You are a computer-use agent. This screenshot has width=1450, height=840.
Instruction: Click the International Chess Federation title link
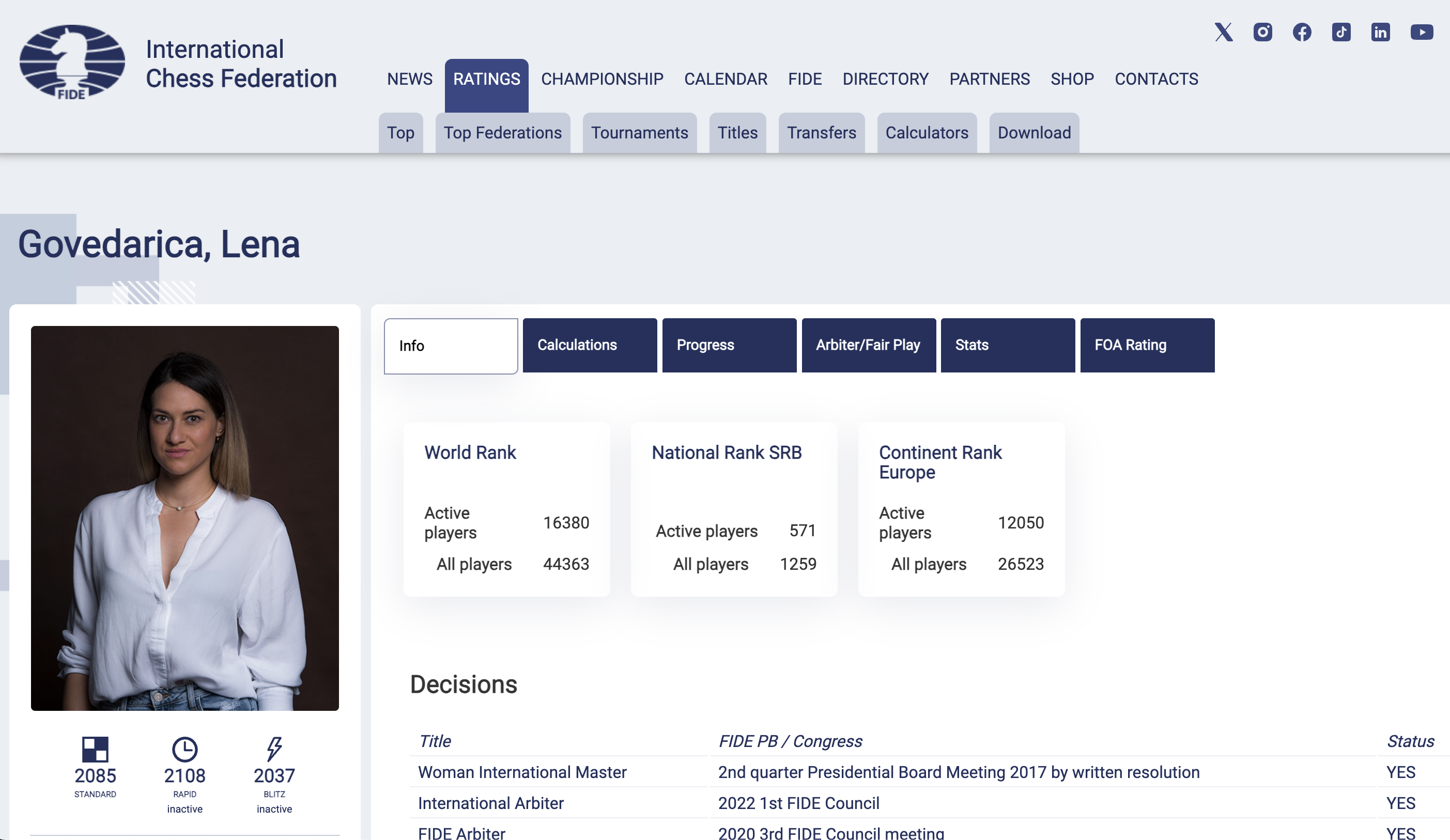(x=241, y=64)
